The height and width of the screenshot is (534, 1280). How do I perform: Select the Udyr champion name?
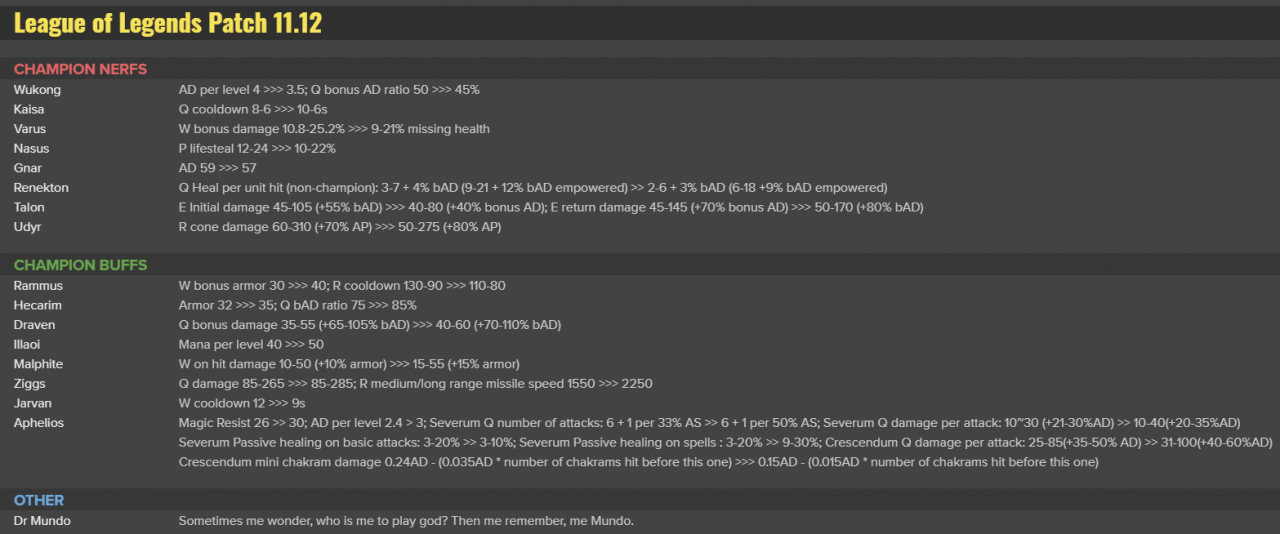click(28, 227)
